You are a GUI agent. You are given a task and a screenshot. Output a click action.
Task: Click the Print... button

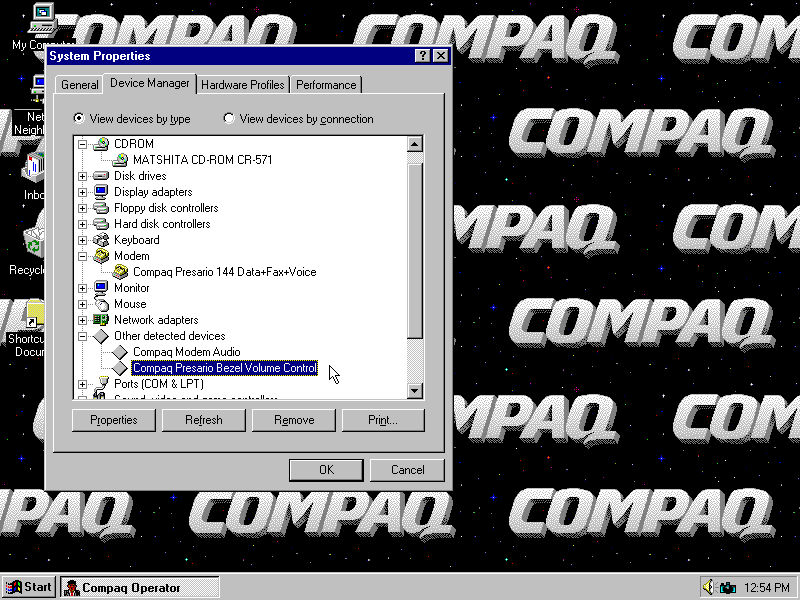(383, 420)
